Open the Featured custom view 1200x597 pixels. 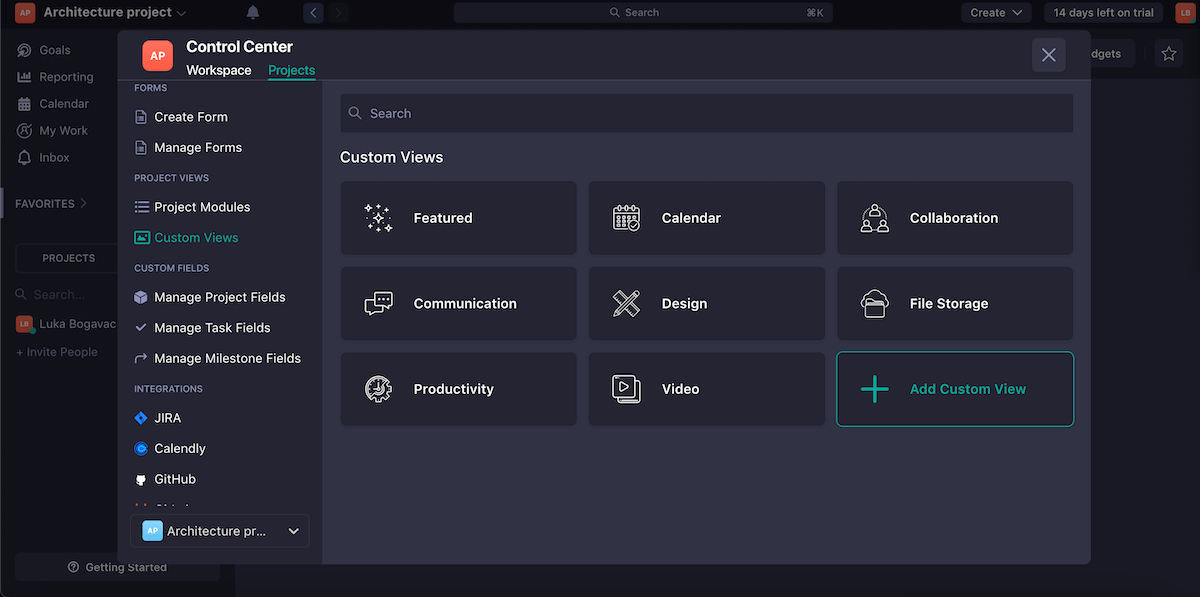click(458, 218)
